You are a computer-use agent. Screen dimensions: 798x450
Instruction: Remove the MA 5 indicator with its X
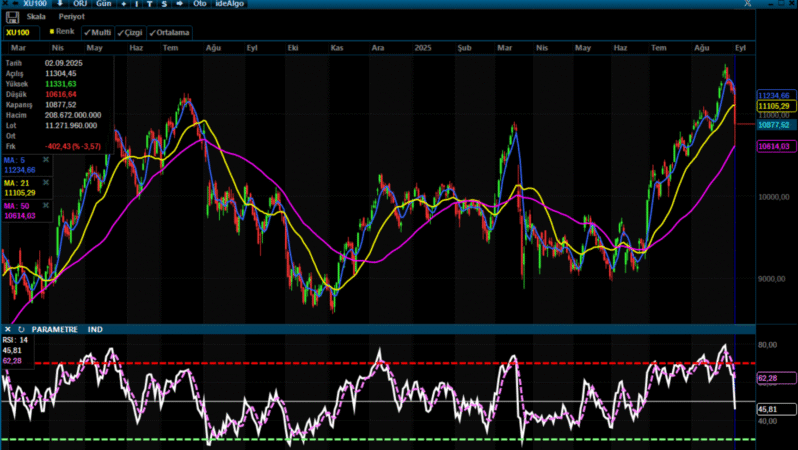pos(46,160)
